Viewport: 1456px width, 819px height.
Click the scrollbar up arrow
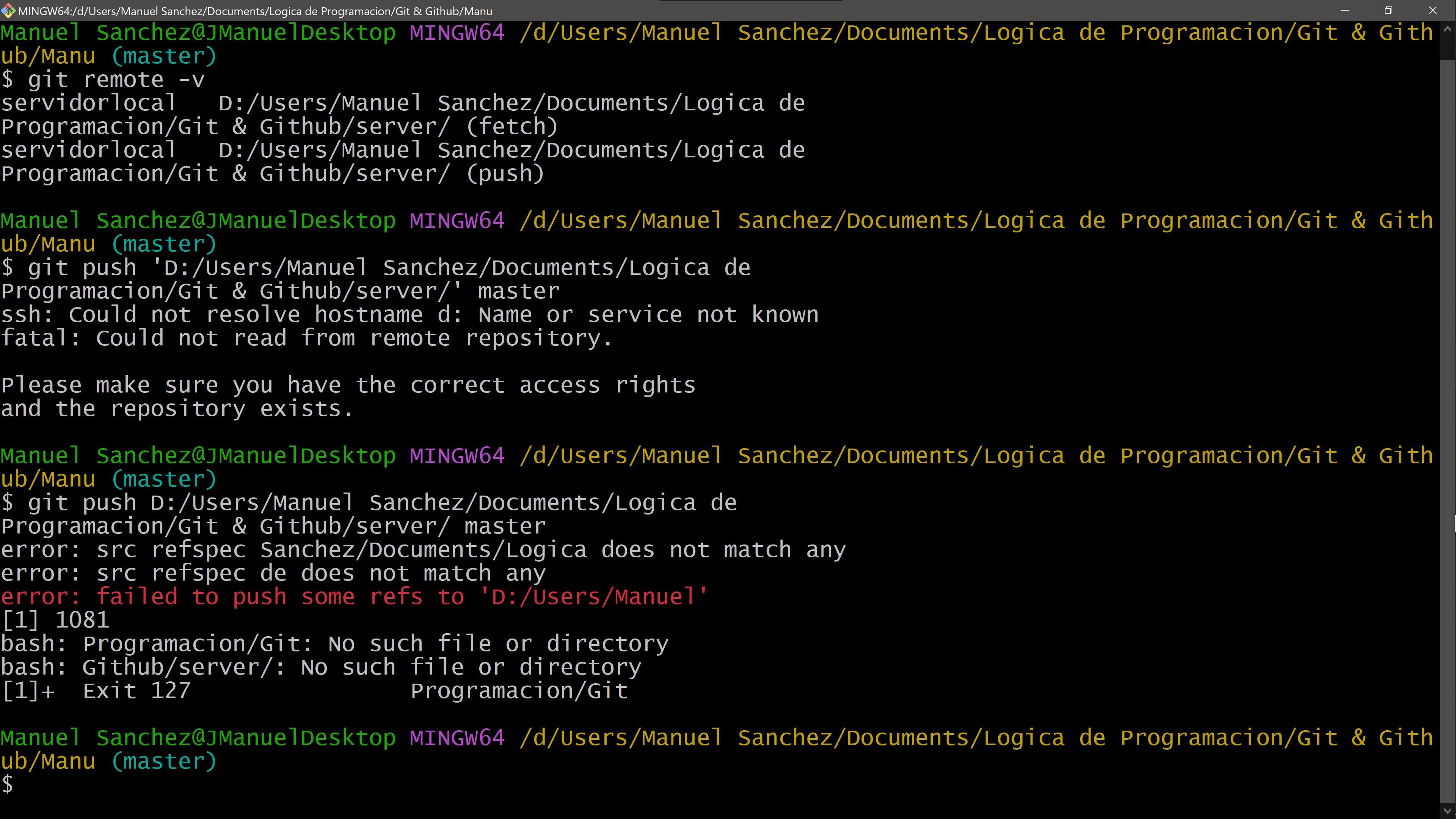click(x=1448, y=29)
